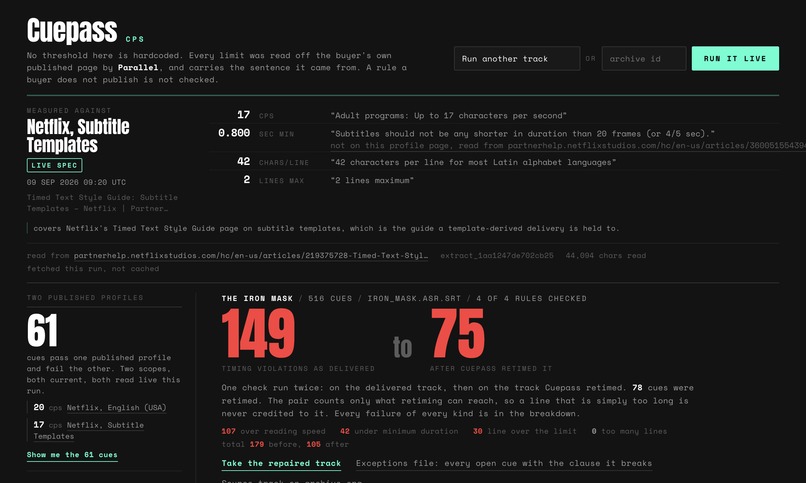Open the 'Run another track' selector

click(517, 59)
